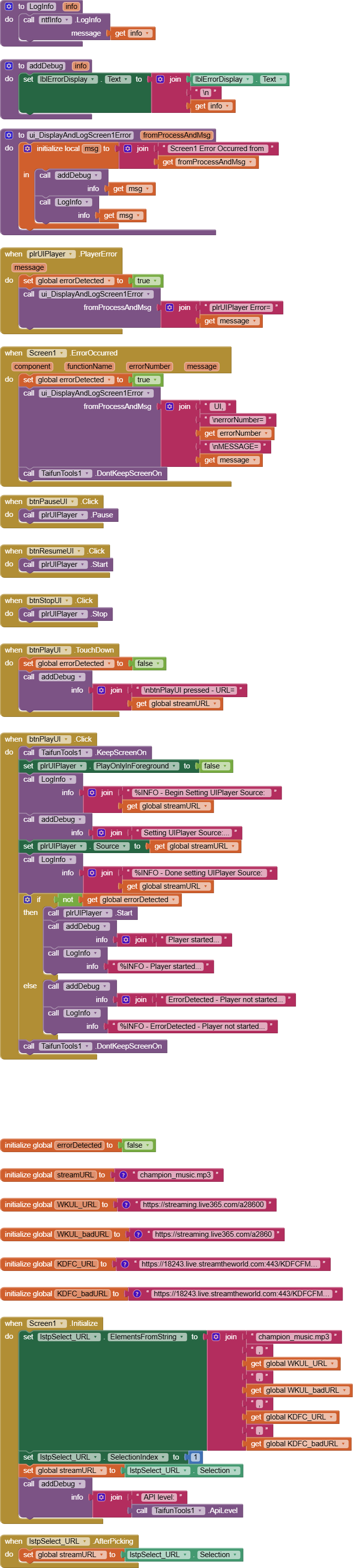The height and width of the screenshot is (1568, 353).
Task: Select the when lstpSelect_URL.AfterPicking event block
Action: pos(12,1541)
